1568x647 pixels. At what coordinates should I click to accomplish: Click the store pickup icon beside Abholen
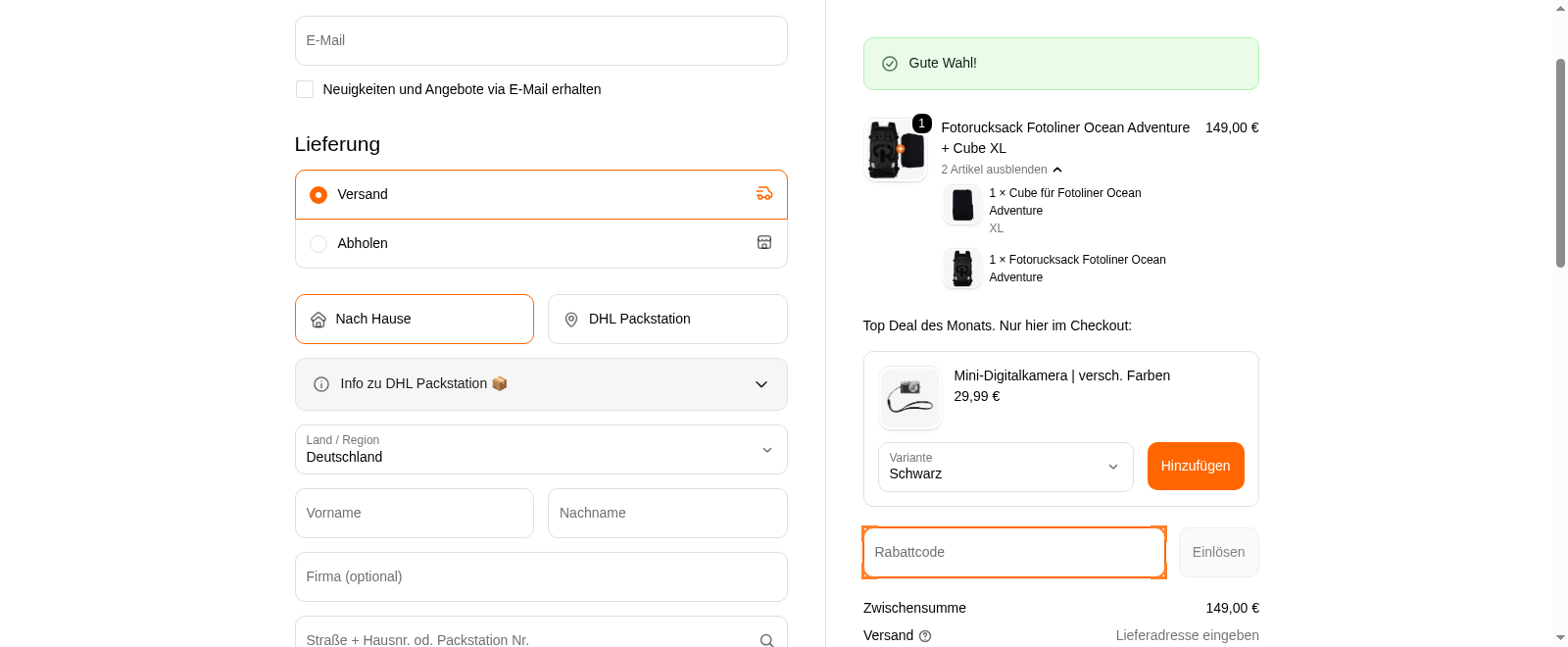tap(764, 243)
